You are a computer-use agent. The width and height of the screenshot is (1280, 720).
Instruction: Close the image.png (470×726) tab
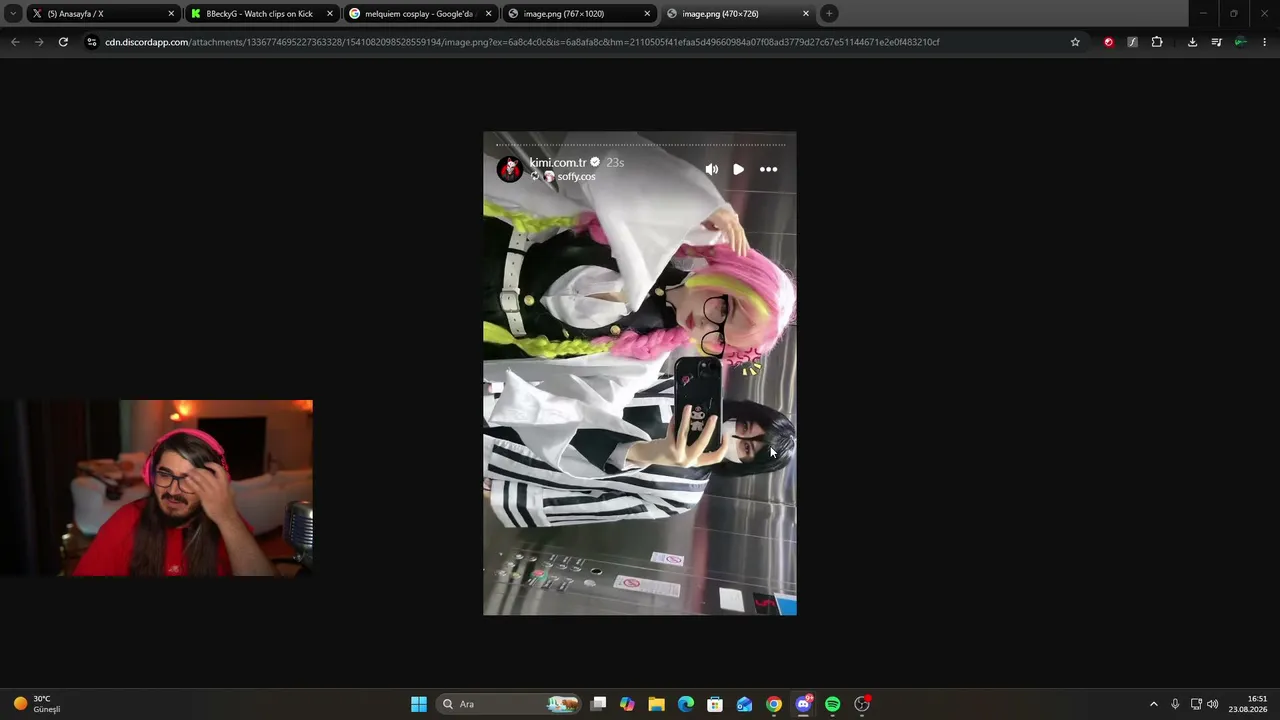click(x=805, y=14)
